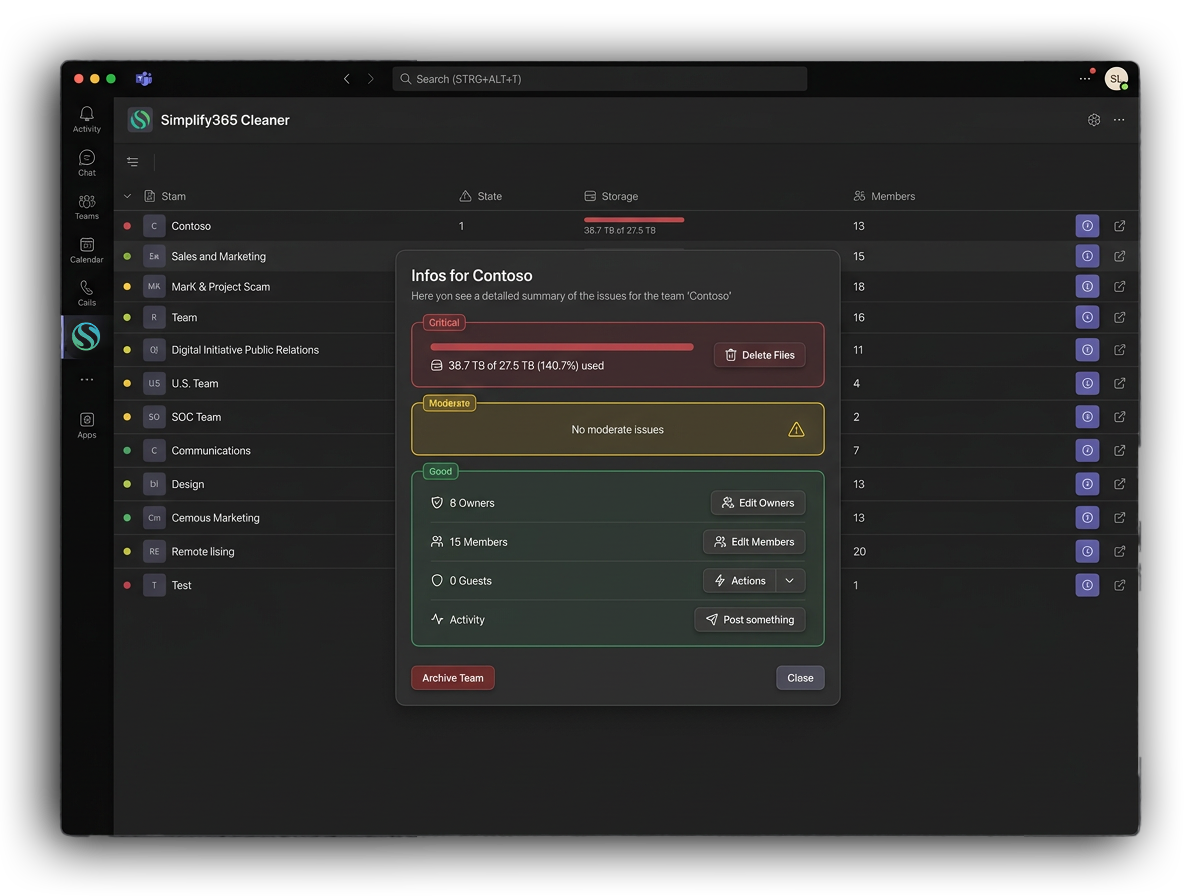Viewport: 1200px width, 896px height.
Task: Toggle the filter list icon in the toolbar
Action: [x=133, y=162]
